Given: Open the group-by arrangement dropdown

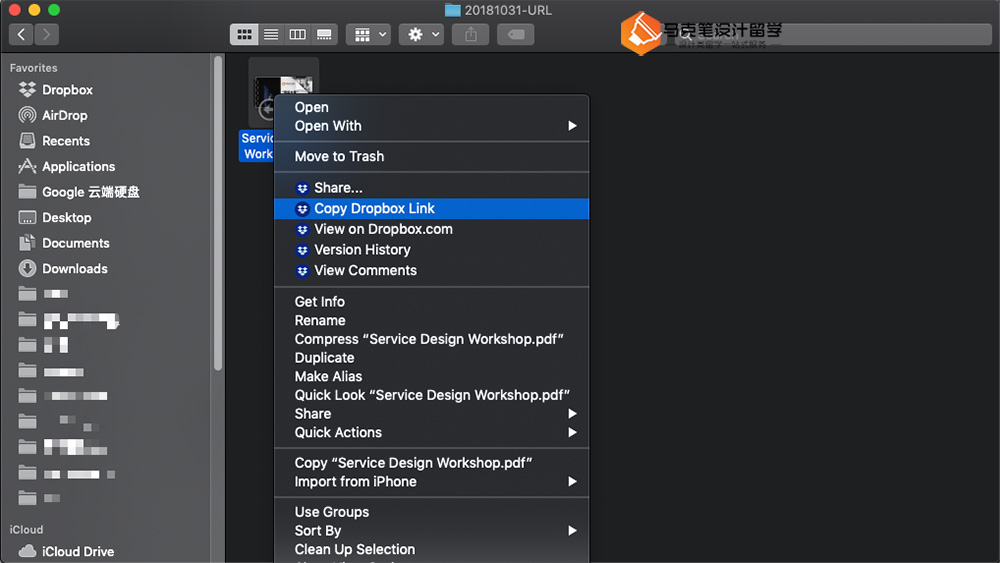Looking at the screenshot, I should pos(369,34).
